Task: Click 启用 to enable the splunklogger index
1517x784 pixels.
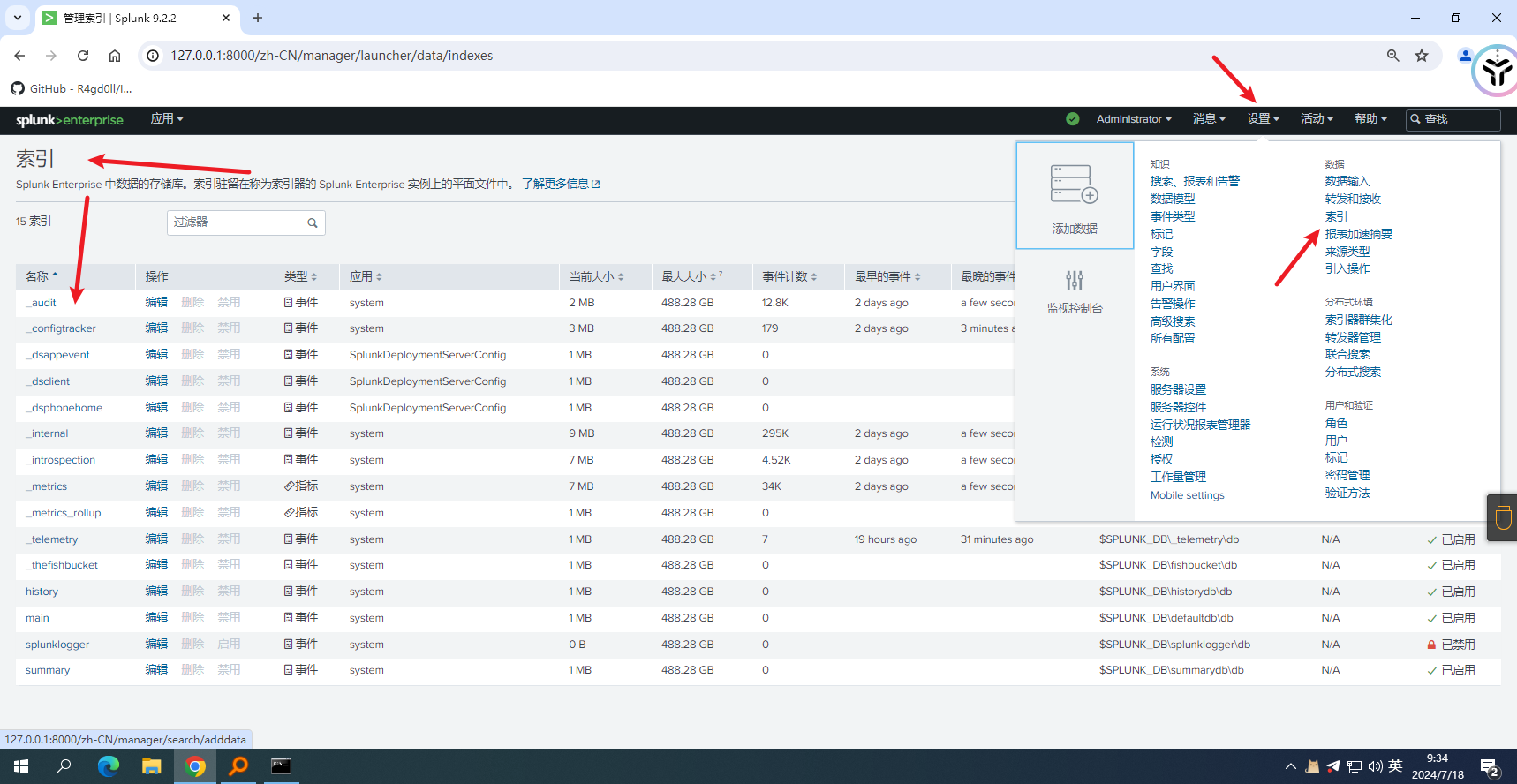Action: coord(229,645)
